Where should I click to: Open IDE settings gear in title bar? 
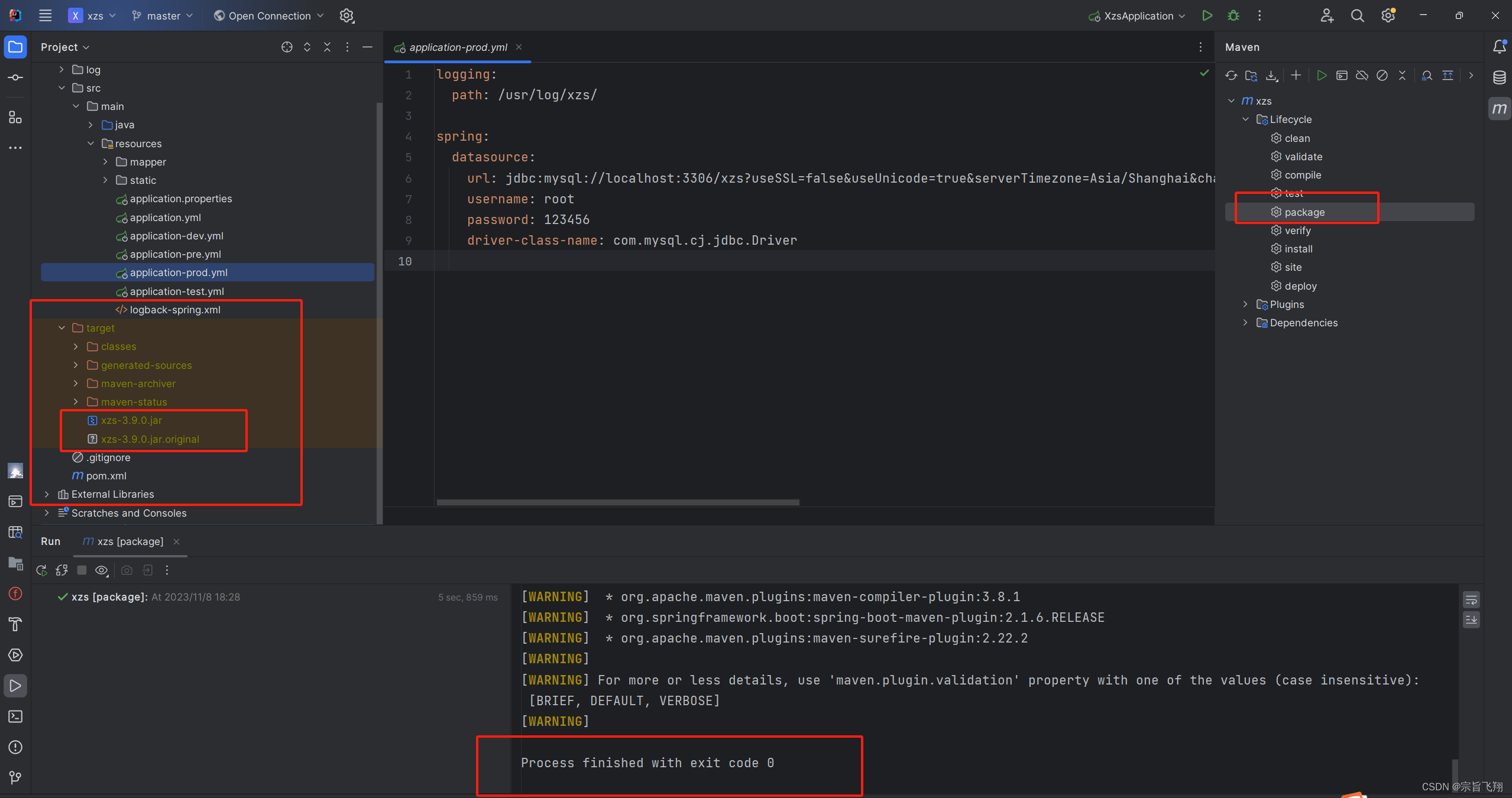click(x=1388, y=16)
